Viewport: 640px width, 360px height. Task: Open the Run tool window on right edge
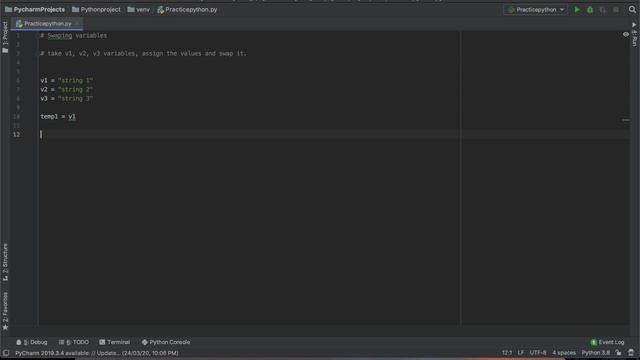coord(634,35)
